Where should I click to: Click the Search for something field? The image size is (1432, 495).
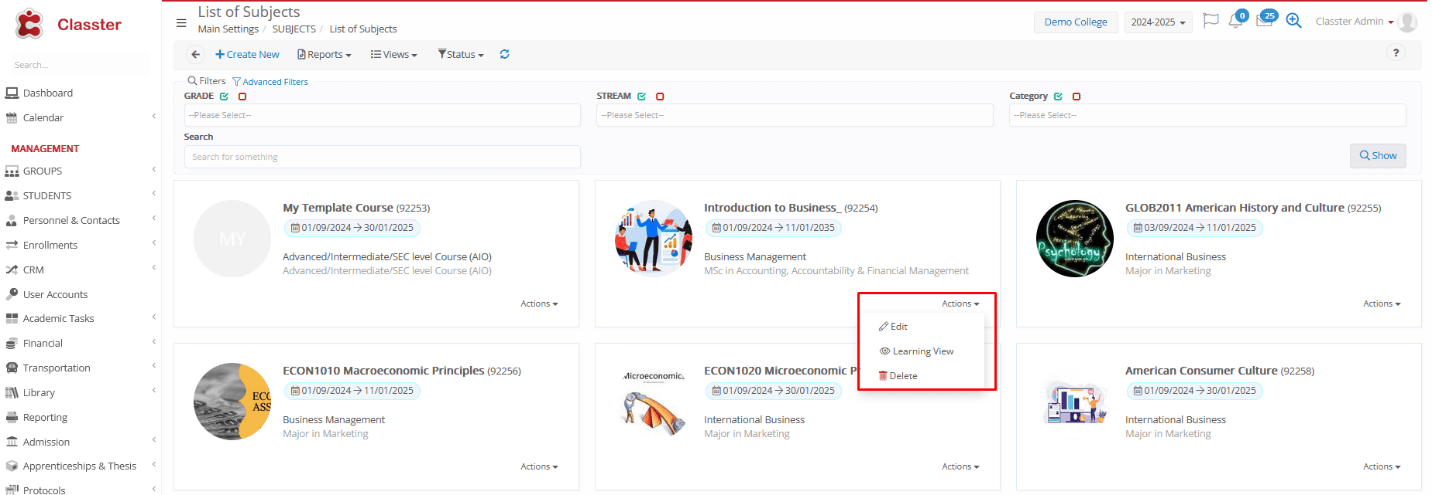click(x=382, y=157)
